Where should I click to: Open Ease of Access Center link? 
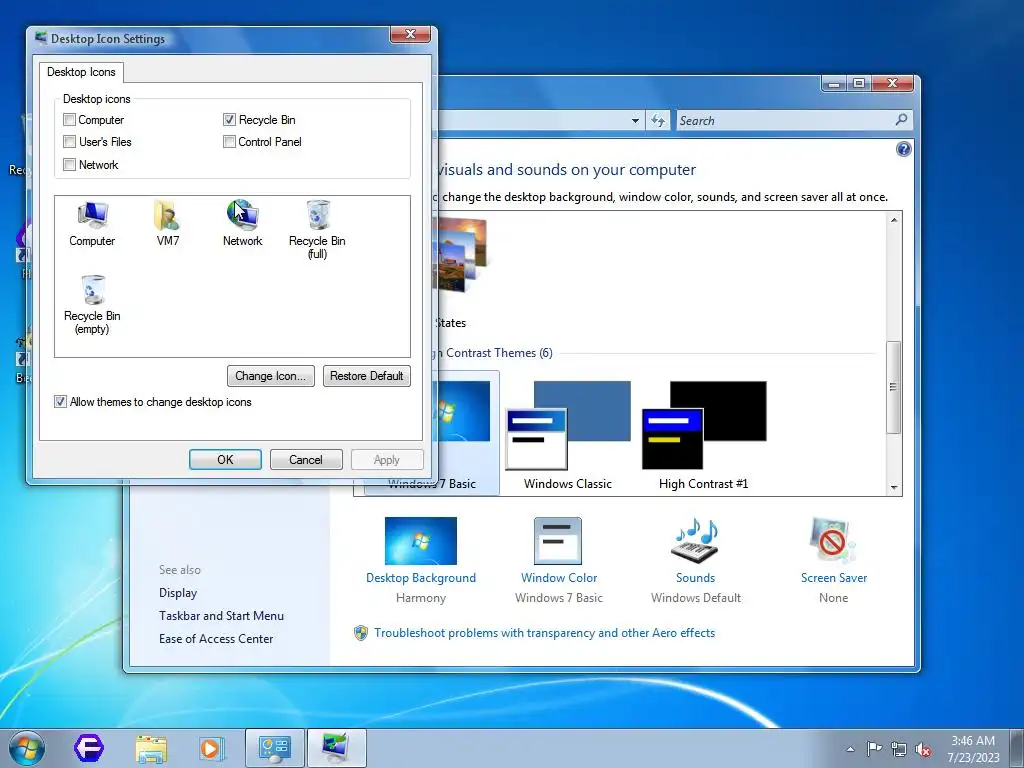click(216, 639)
